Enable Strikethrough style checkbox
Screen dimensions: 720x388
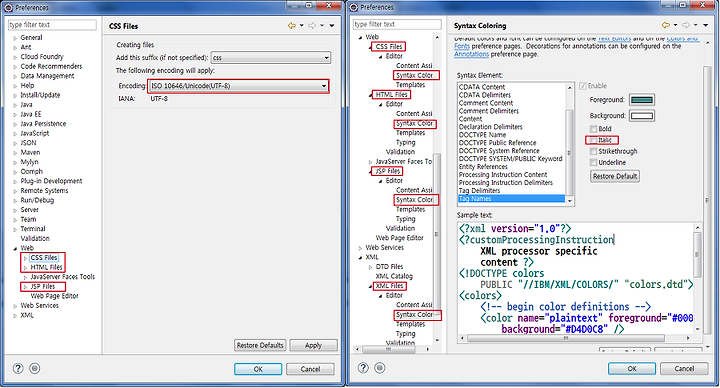593,151
